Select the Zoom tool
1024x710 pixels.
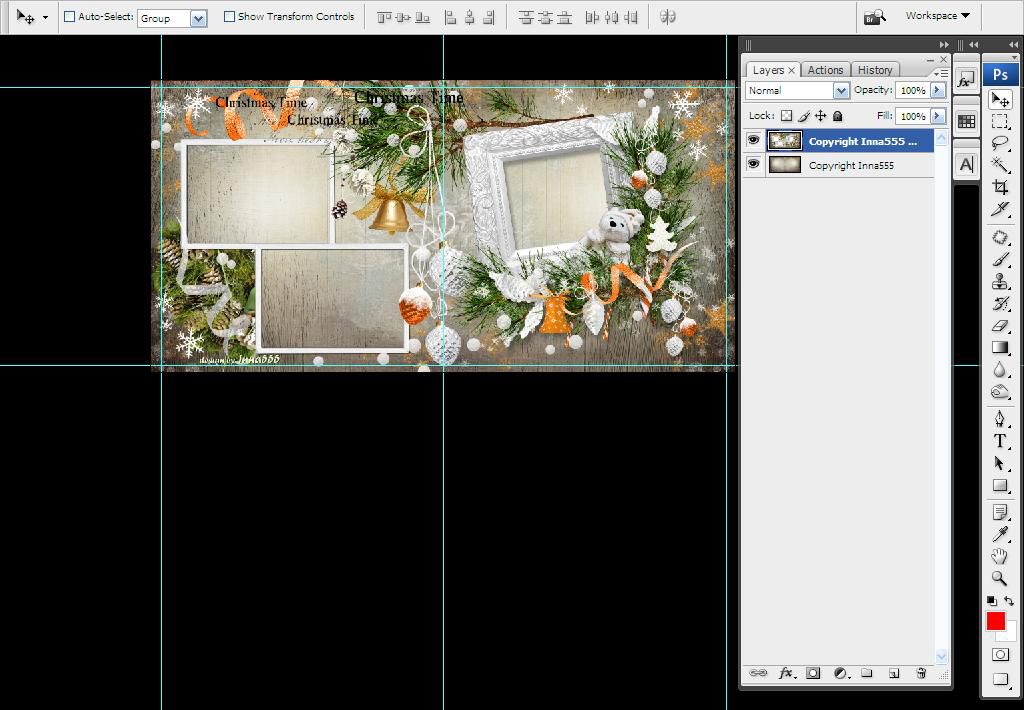pyautogui.click(x=1000, y=578)
